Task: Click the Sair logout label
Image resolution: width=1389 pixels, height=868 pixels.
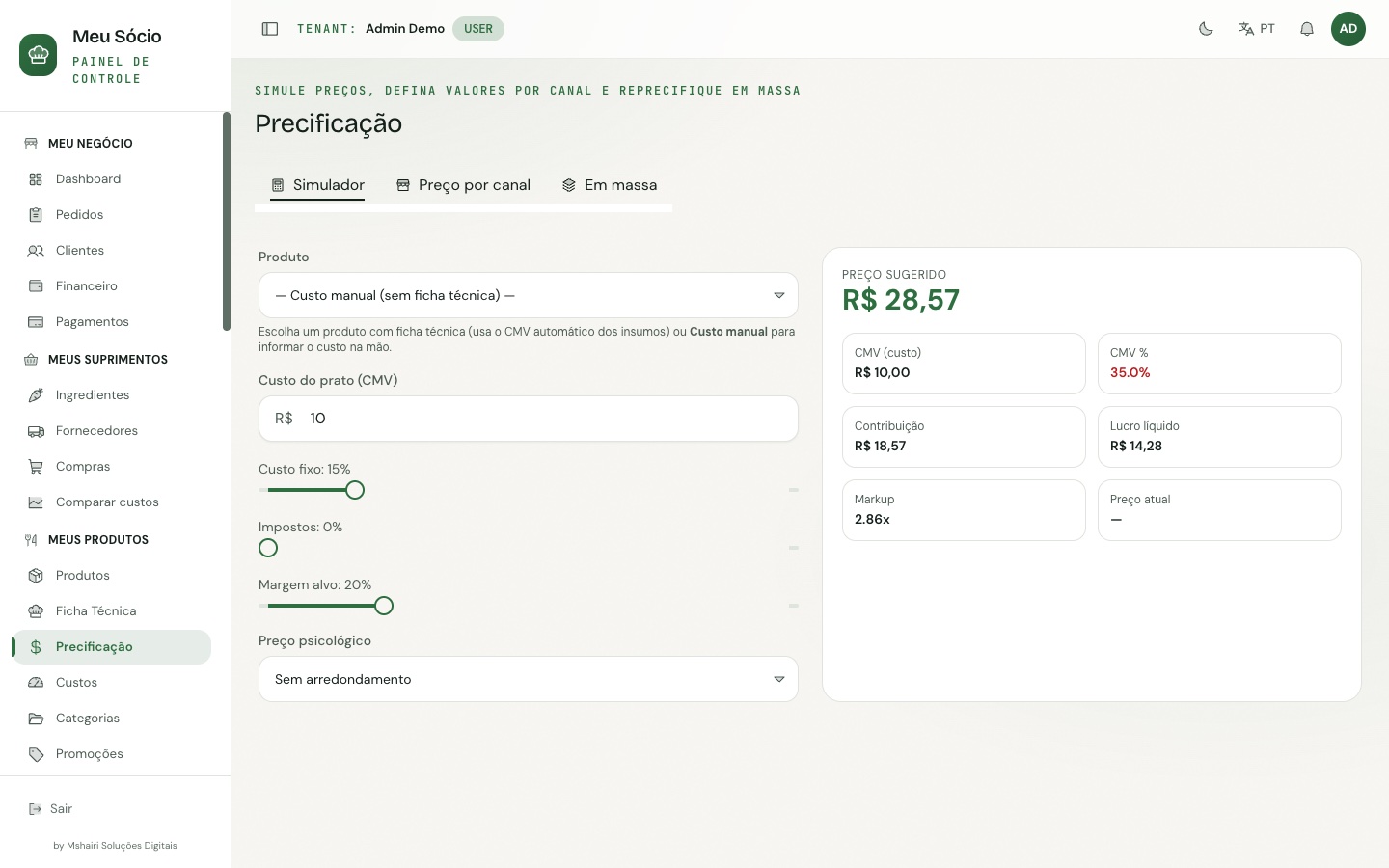Action: (61, 809)
